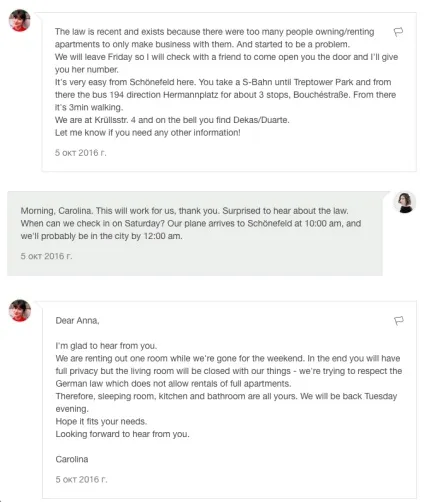Report the 'Dear Anna' message with flag icon

(399, 321)
